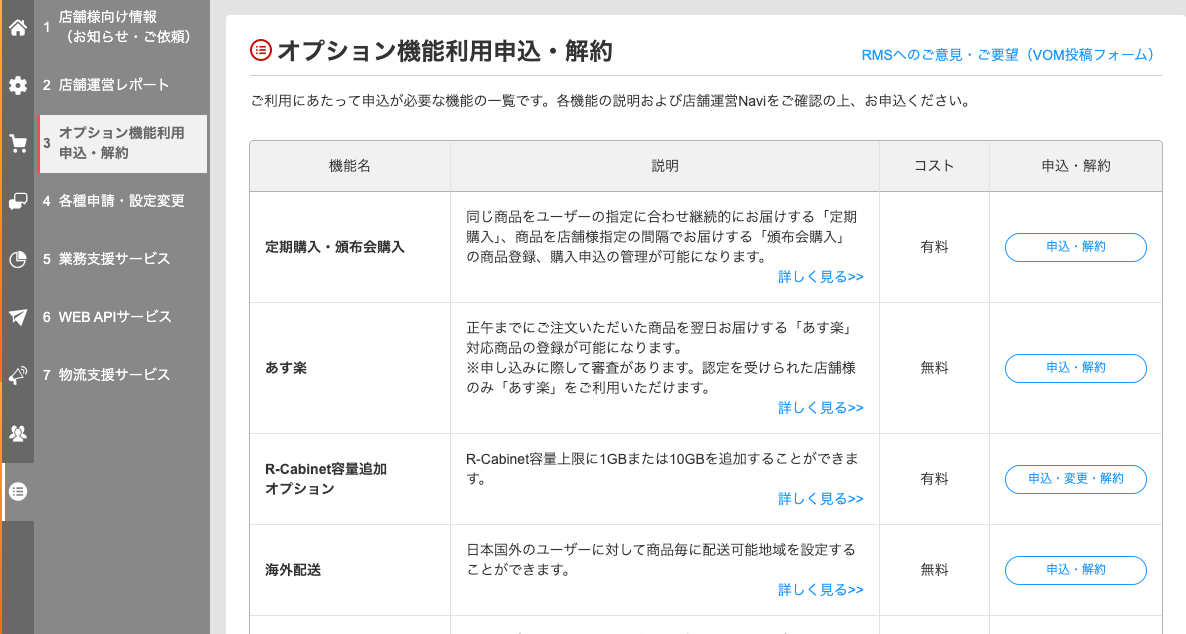The height and width of the screenshot is (634, 1186).
Task: Select the shopping cart sidebar icon
Action: coord(17,143)
